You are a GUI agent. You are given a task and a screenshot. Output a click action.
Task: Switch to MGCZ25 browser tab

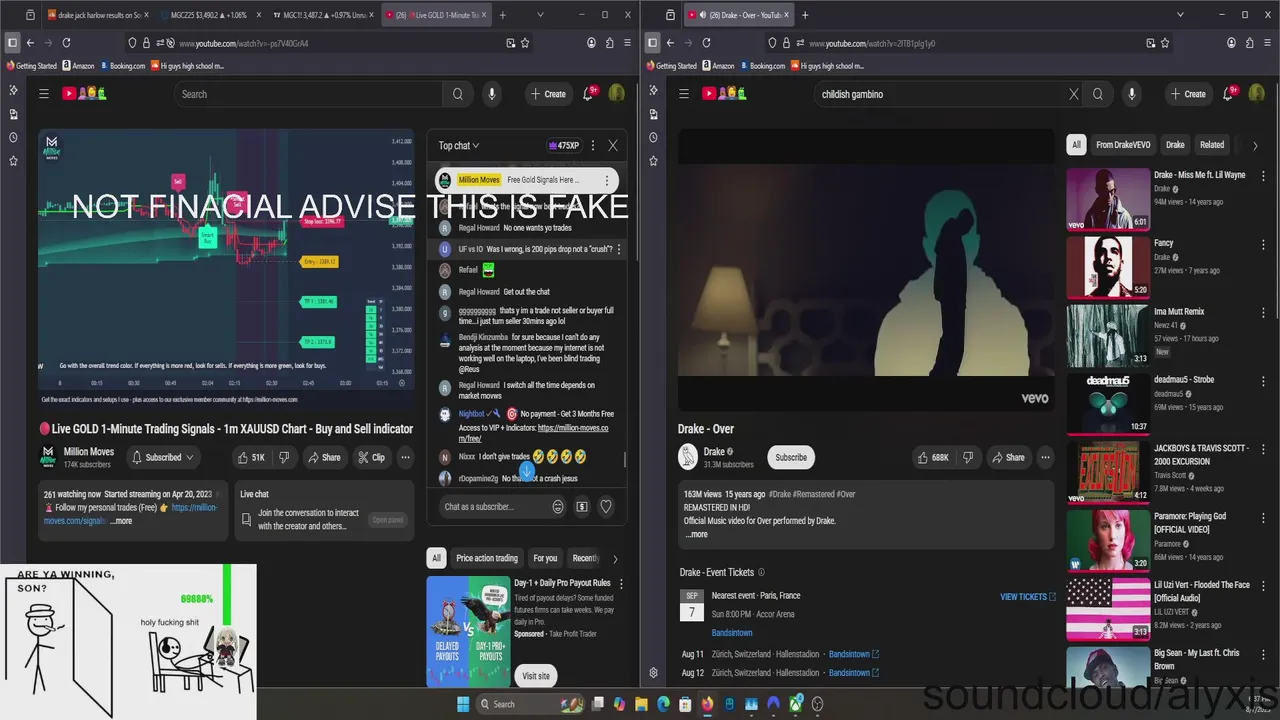208,15
